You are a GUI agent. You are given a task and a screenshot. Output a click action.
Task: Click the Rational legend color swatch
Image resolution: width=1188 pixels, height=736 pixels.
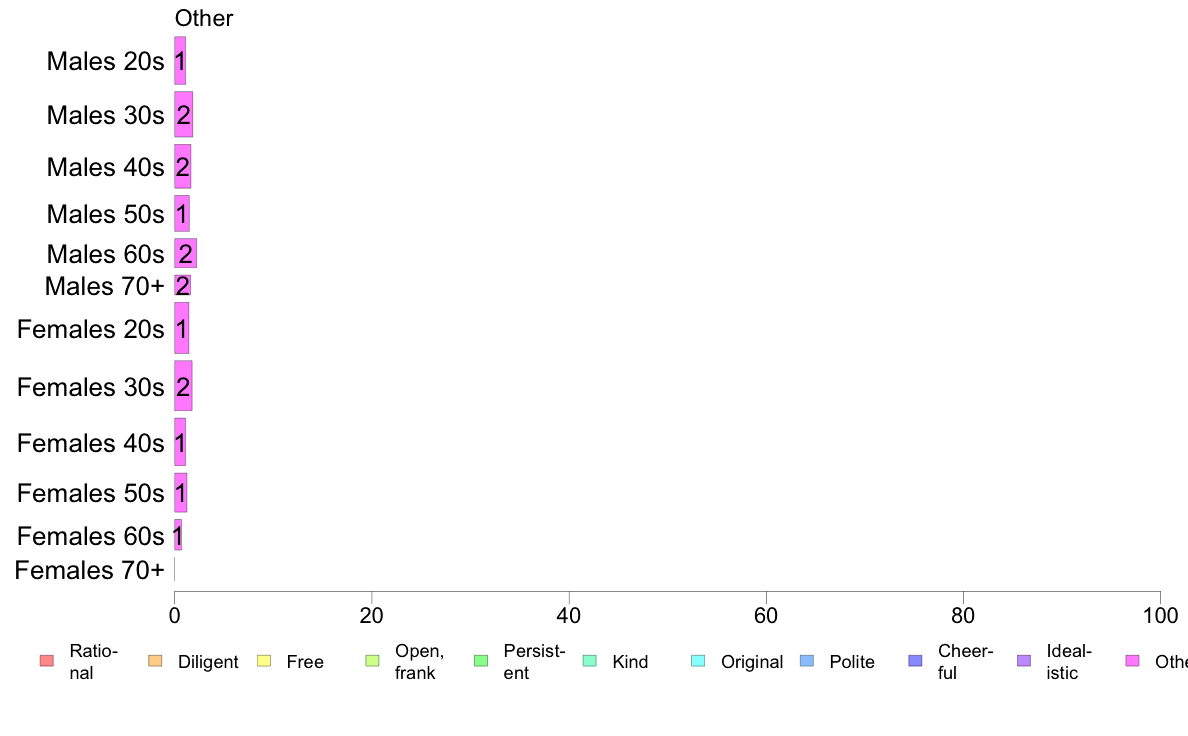47,661
